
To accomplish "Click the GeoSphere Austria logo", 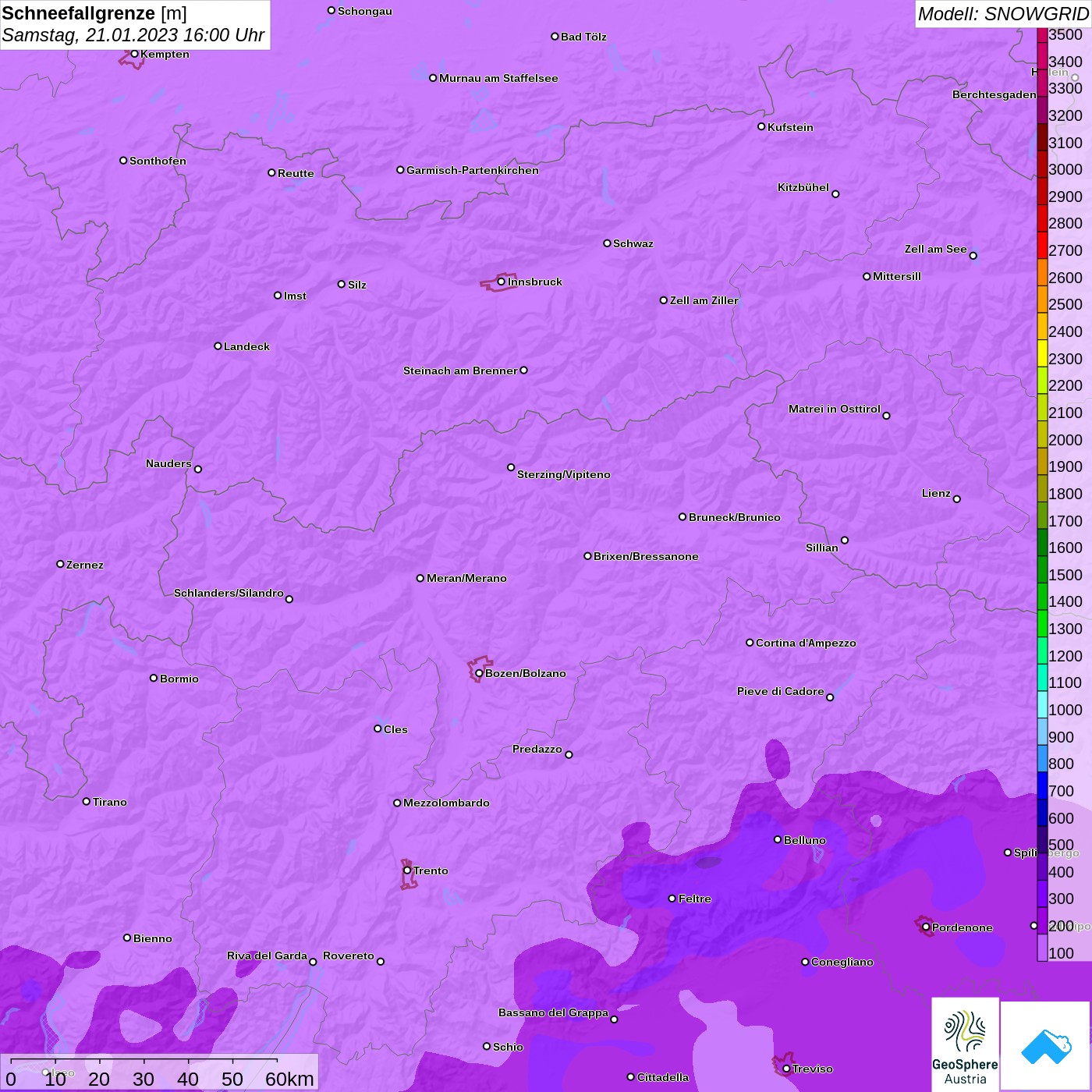I will click(x=965, y=1044).
